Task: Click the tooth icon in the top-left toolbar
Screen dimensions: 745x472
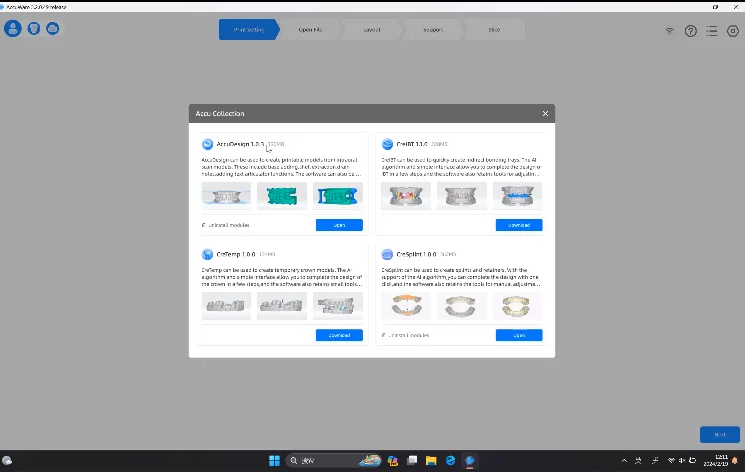Action: [33, 29]
